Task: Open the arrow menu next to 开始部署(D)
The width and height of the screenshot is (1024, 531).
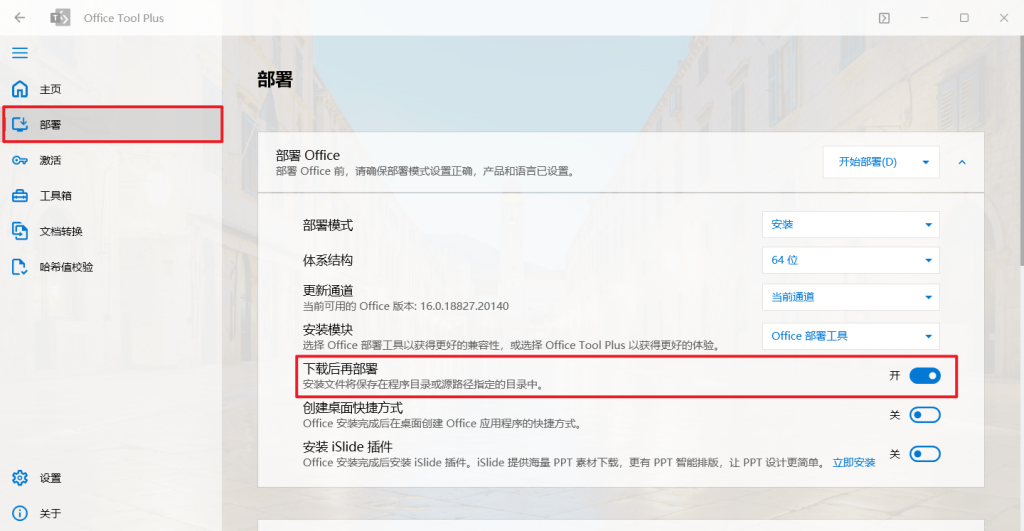Action: [925, 162]
